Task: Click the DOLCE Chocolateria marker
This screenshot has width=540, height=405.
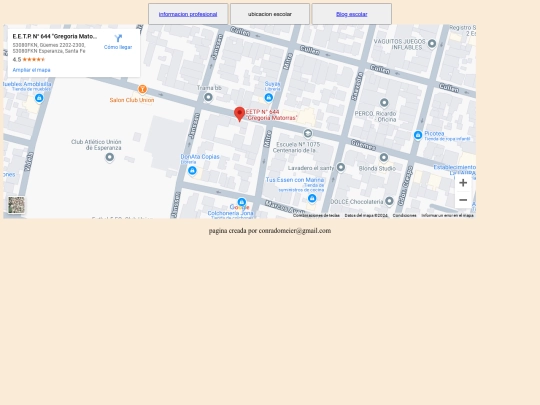Action: (x=389, y=201)
